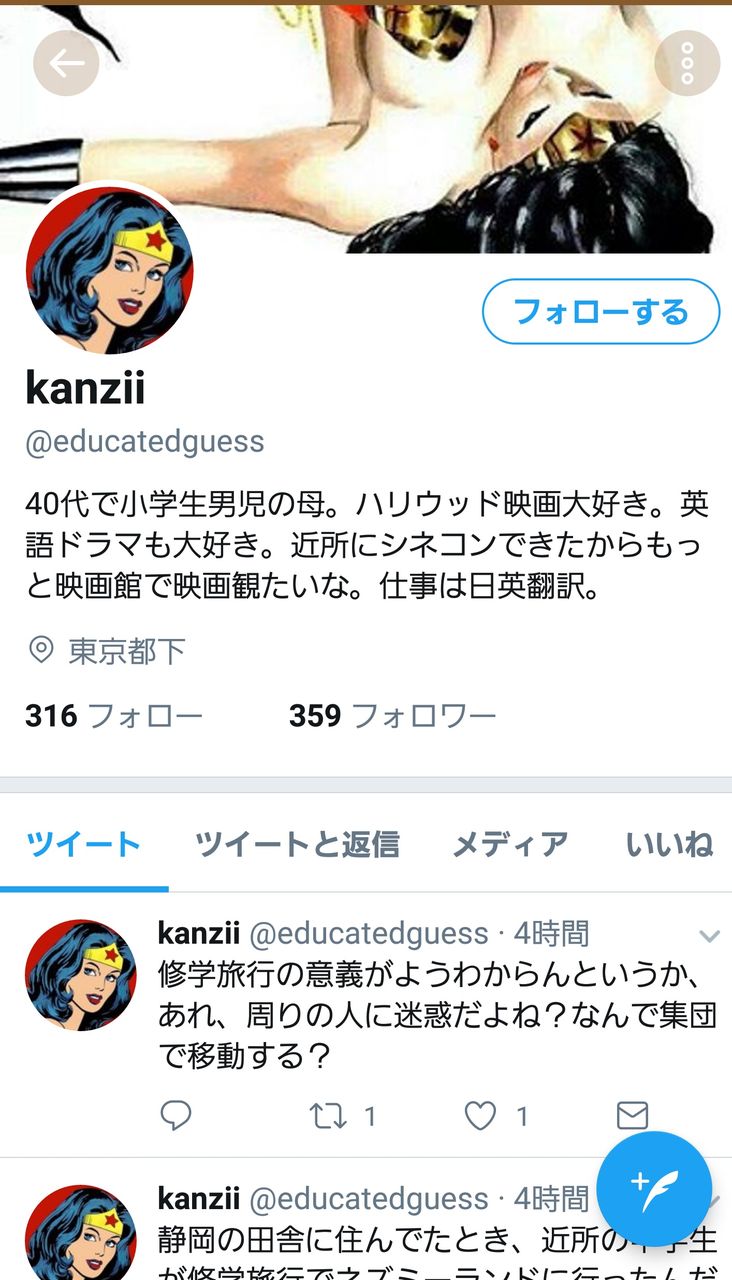Open the first tweet text about 修学旅行

437,1015
